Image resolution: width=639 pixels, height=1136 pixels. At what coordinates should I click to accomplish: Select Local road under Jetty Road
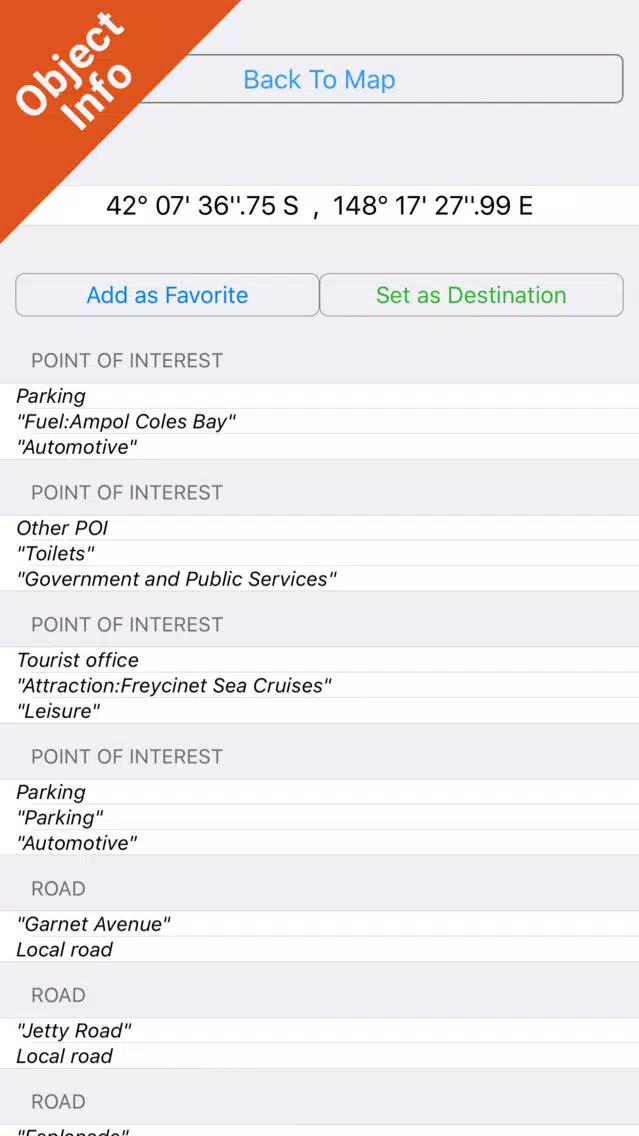(x=320, y=1056)
